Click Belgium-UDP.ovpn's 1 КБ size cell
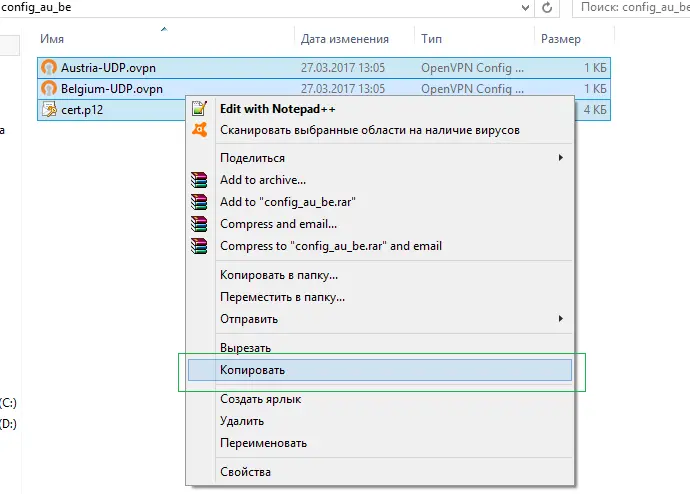Screen dimensions: 690x494 pos(595,89)
